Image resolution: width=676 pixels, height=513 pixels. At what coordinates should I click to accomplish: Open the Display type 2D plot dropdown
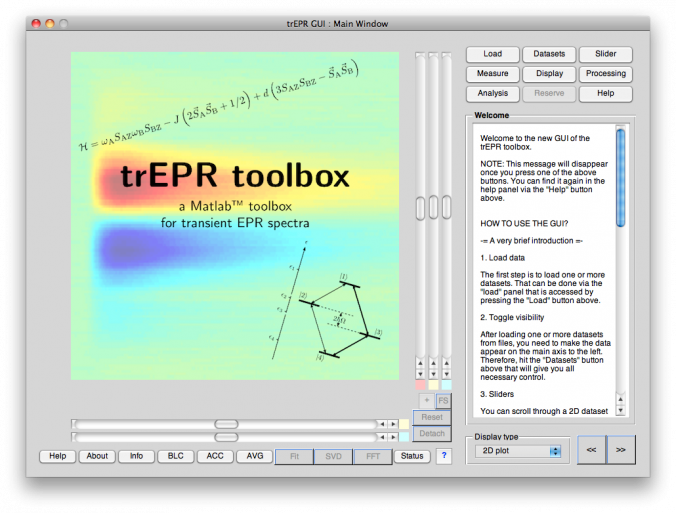[x=518, y=451]
